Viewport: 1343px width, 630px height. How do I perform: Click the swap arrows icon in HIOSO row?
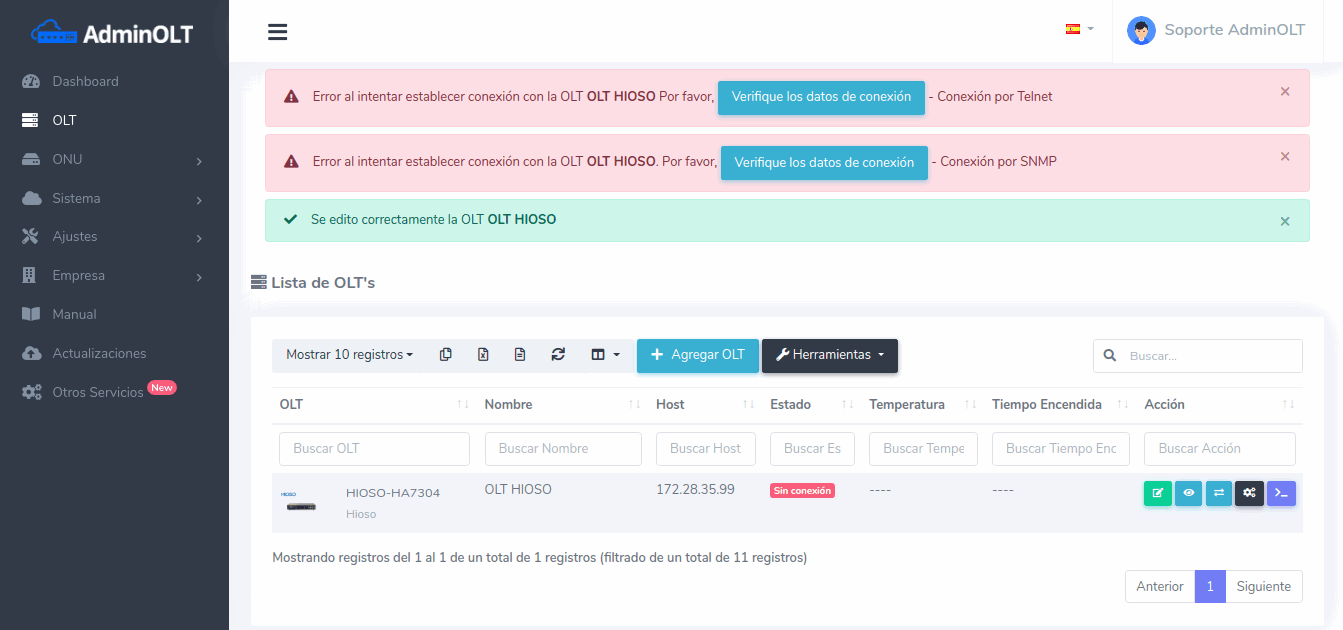tap(1219, 494)
